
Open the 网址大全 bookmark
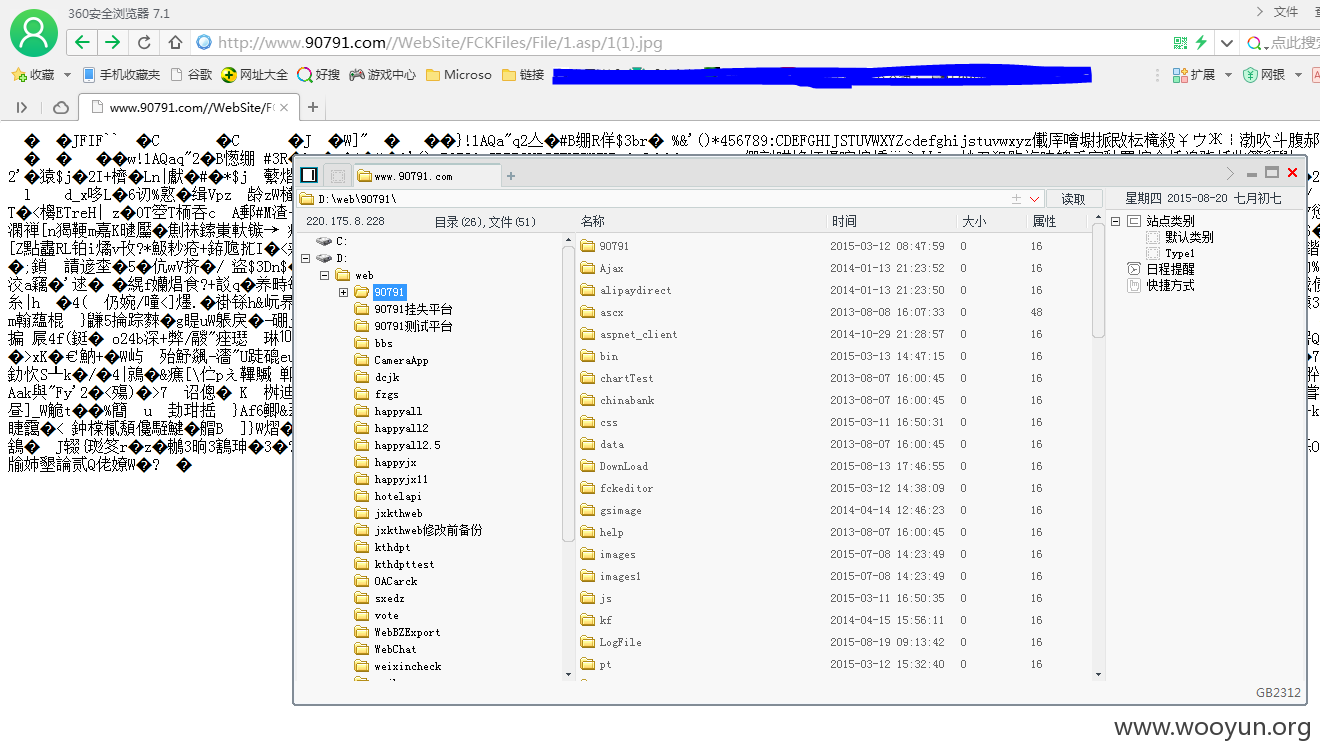click(255, 75)
